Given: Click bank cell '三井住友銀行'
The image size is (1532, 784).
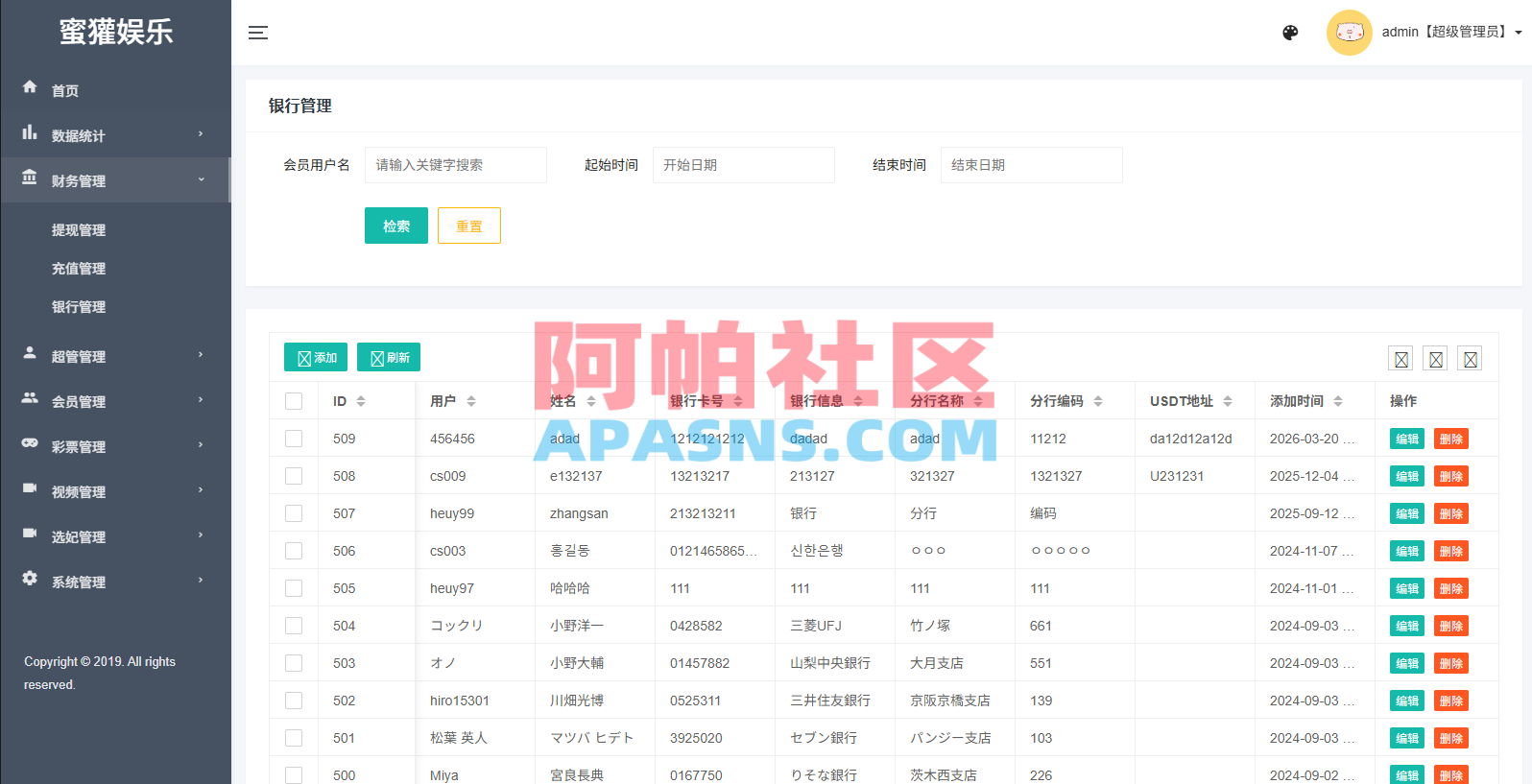Looking at the screenshot, I should pos(830,701).
